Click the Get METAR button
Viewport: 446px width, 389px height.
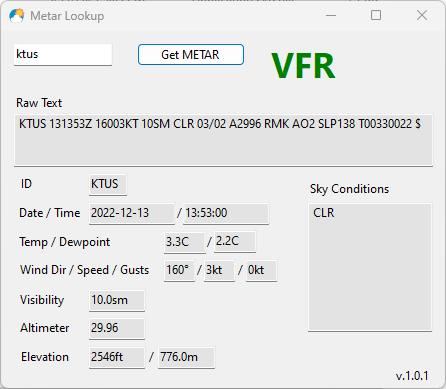click(x=191, y=54)
